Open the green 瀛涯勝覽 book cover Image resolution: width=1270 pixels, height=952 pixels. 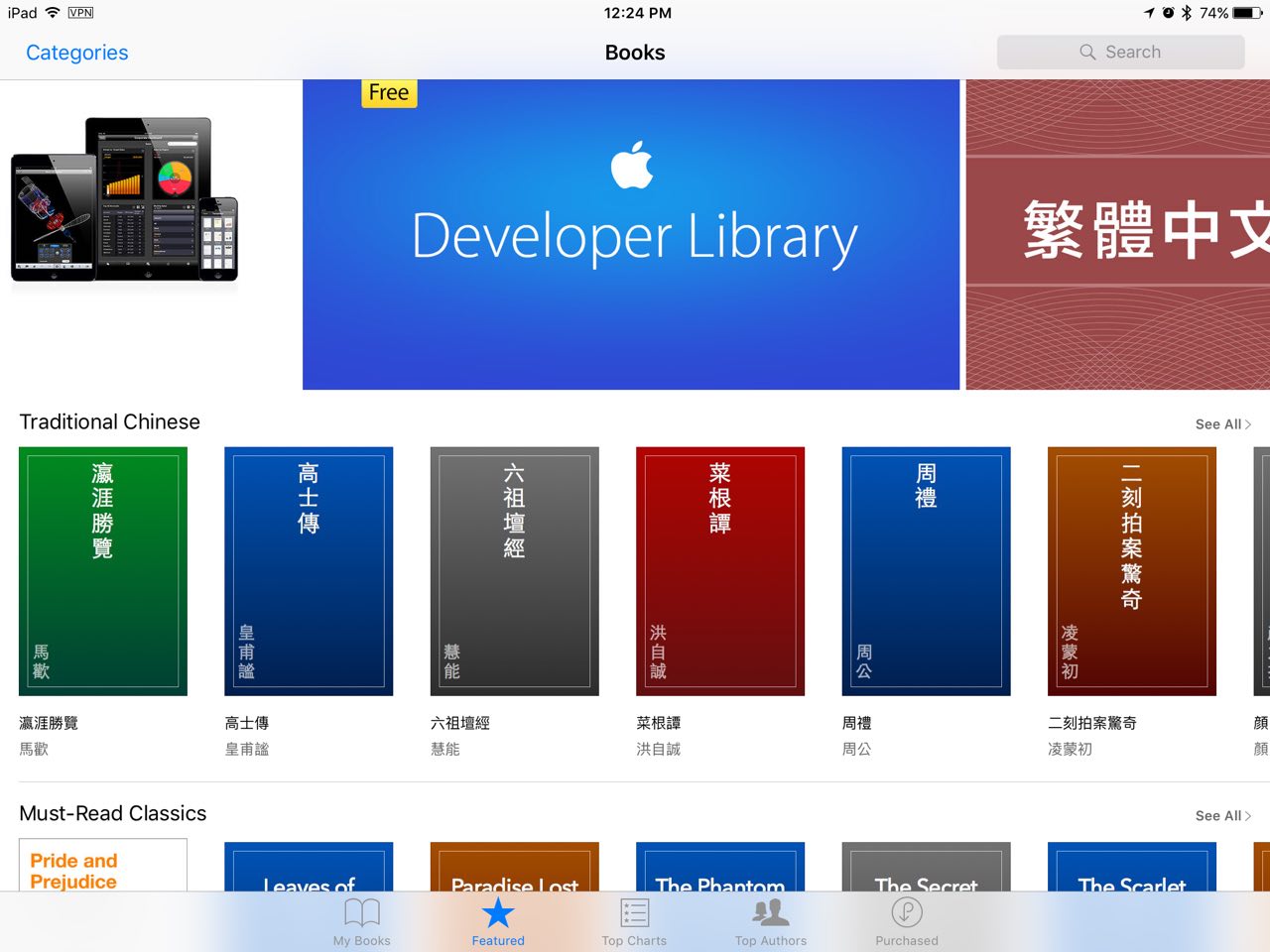coord(103,571)
